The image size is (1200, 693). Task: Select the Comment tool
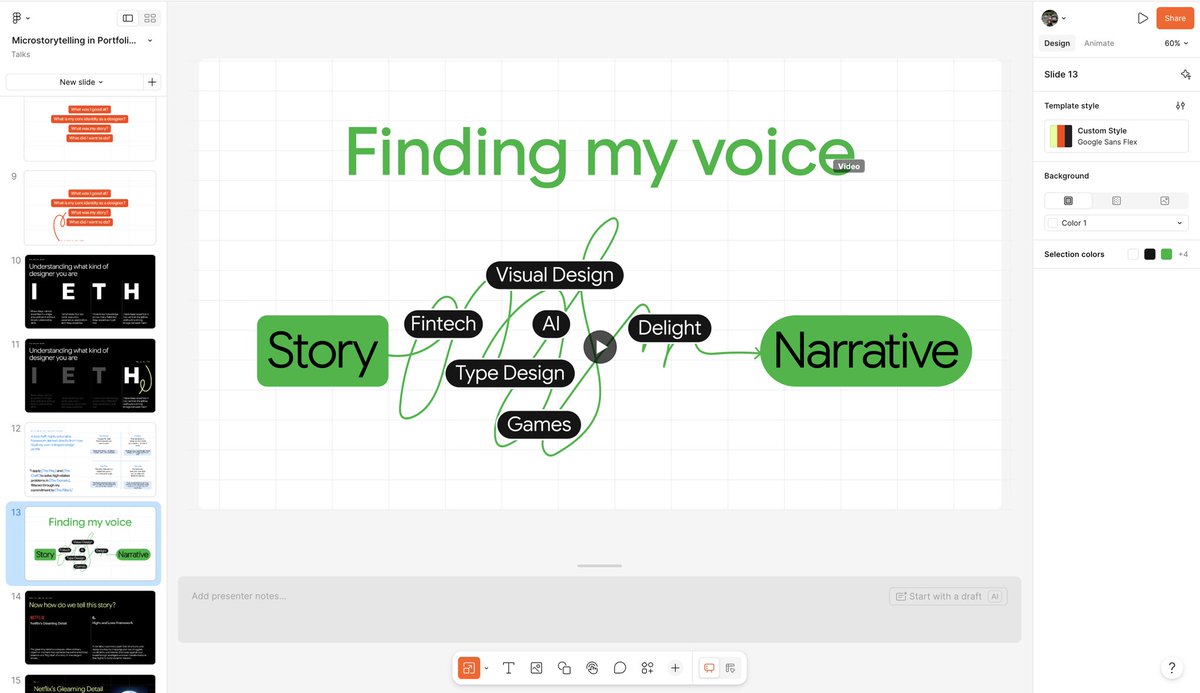[620, 668]
